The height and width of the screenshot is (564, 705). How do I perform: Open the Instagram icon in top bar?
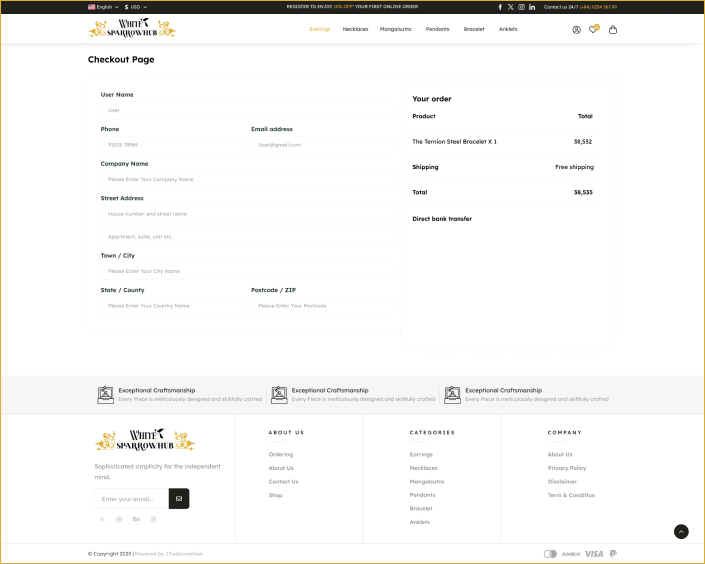pos(521,7)
